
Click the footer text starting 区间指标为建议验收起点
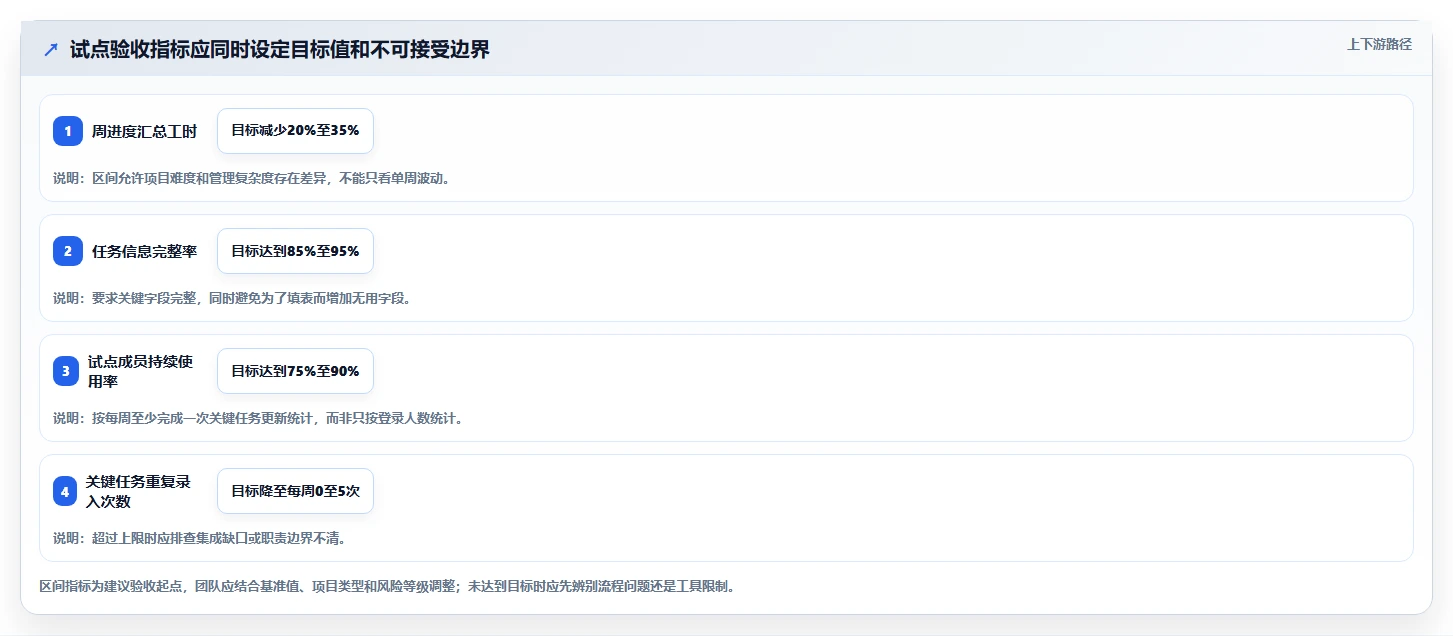pos(387,586)
